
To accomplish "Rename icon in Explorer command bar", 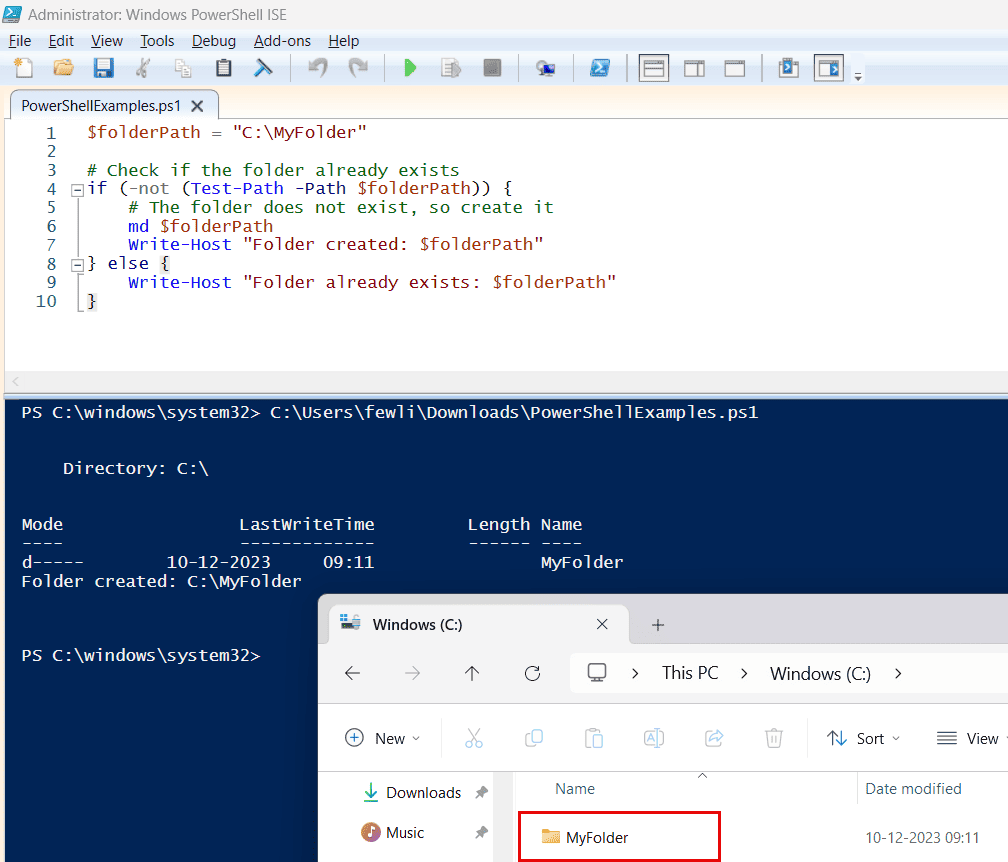I will (654, 738).
